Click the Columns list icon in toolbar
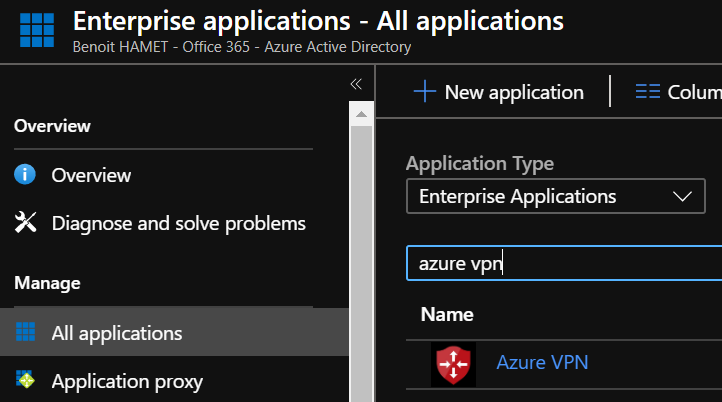722x402 pixels. [x=647, y=92]
